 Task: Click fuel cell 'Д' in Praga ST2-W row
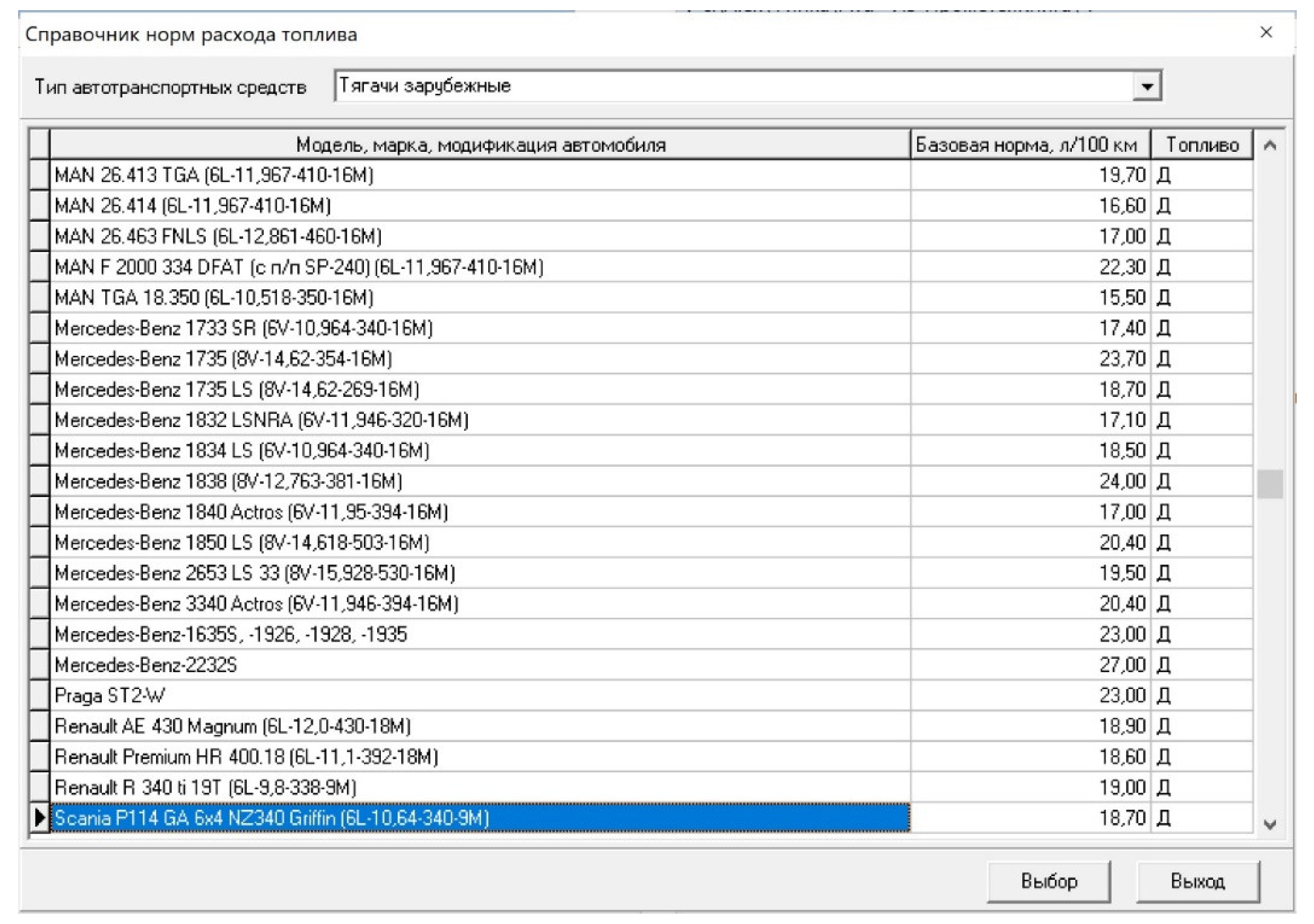1202,695
